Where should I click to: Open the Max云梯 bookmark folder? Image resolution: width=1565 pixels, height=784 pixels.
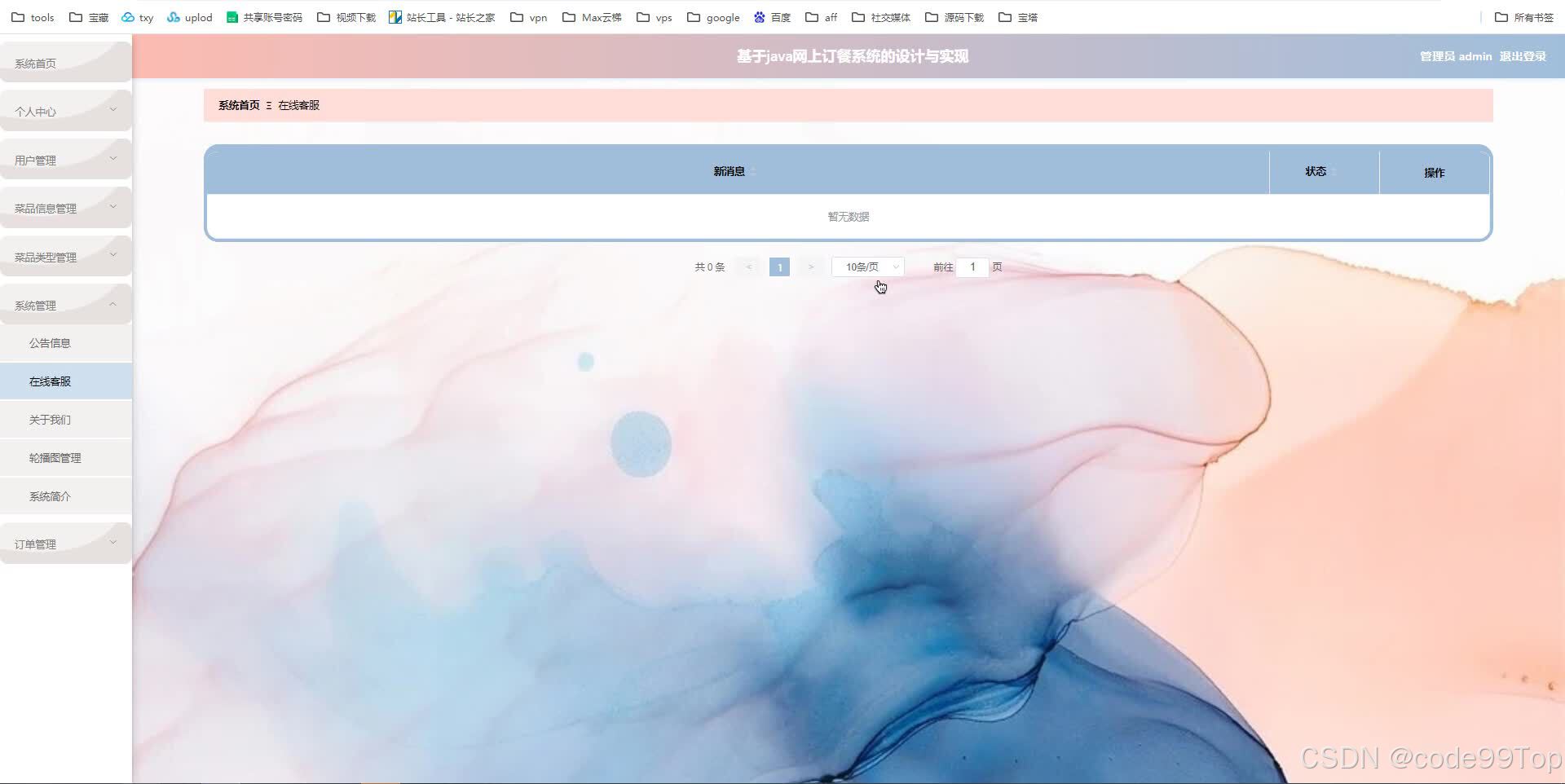click(593, 16)
